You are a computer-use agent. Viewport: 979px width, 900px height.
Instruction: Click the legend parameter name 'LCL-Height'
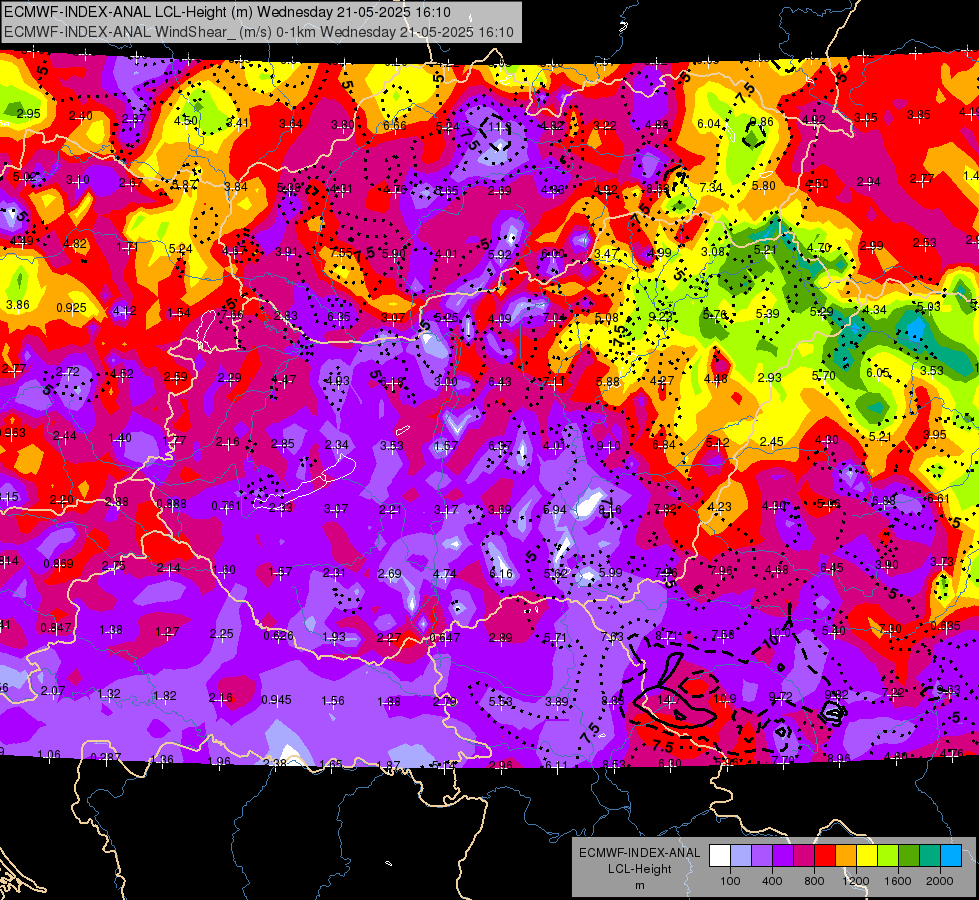(x=639, y=869)
